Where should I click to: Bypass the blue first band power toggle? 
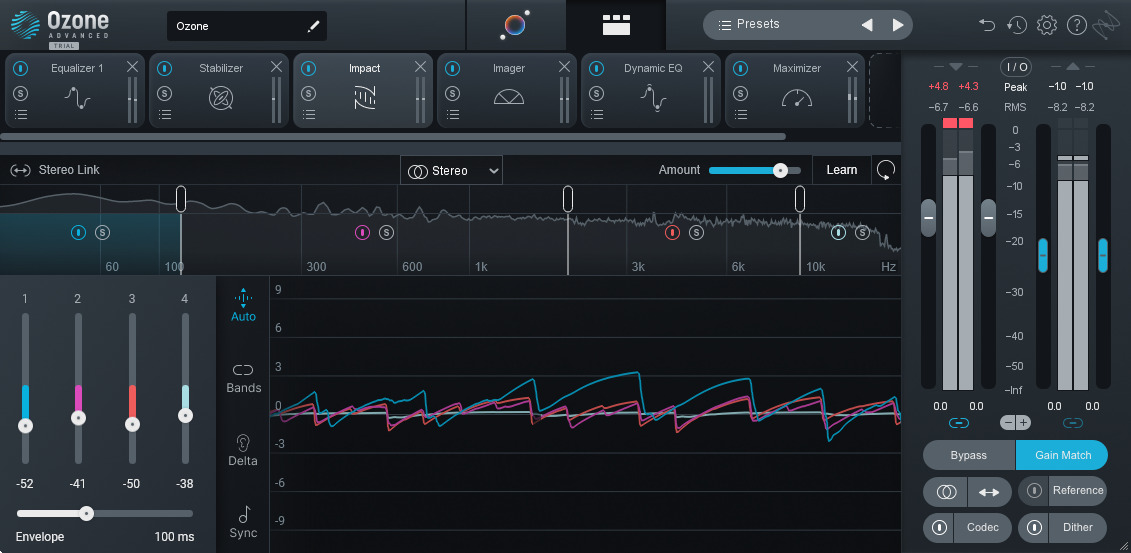79,232
